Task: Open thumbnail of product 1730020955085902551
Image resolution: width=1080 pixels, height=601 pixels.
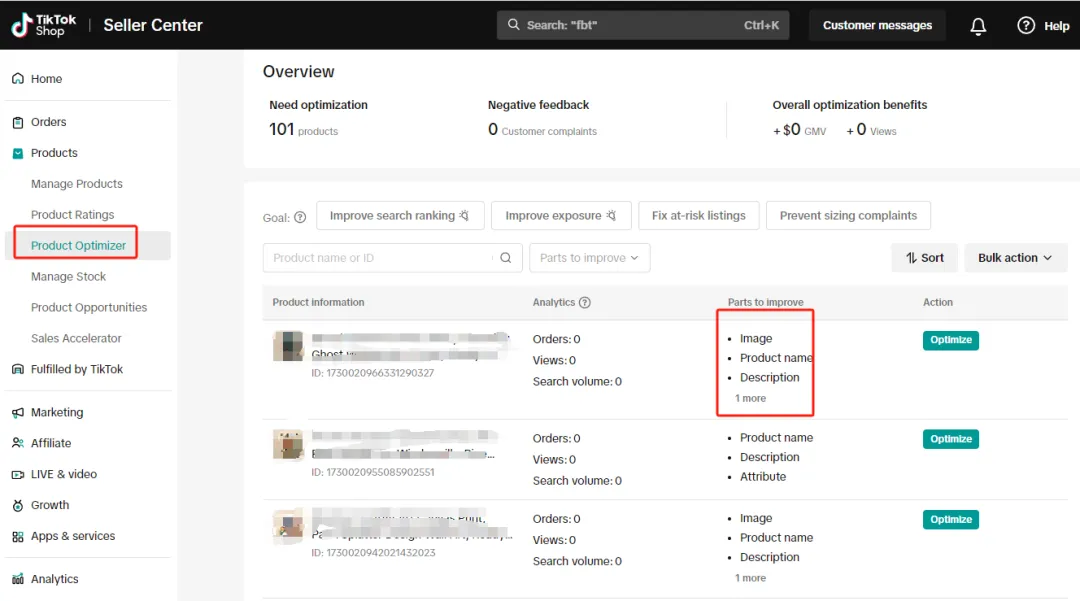Action: point(288,445)
